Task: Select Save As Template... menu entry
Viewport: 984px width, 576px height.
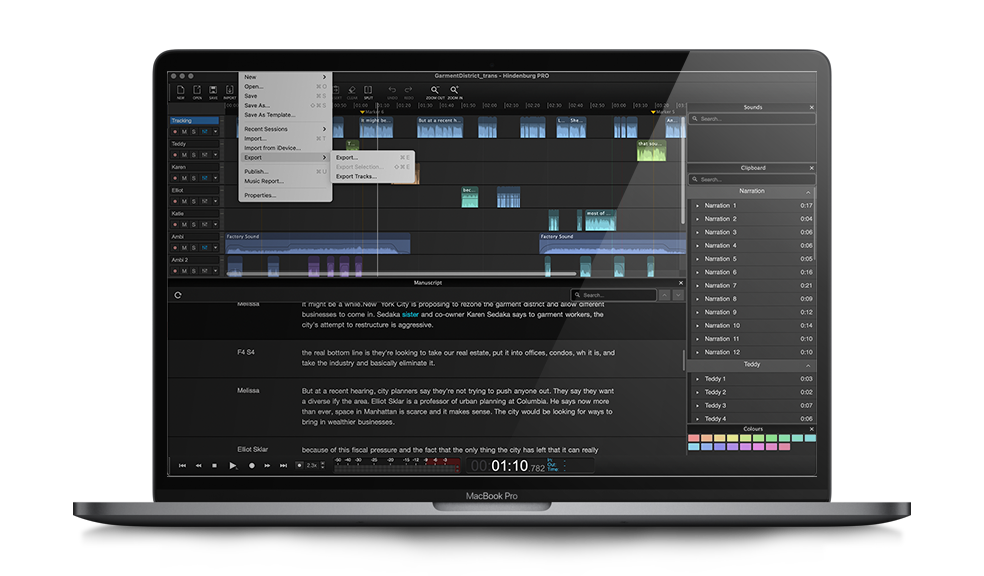Action: 270,115
